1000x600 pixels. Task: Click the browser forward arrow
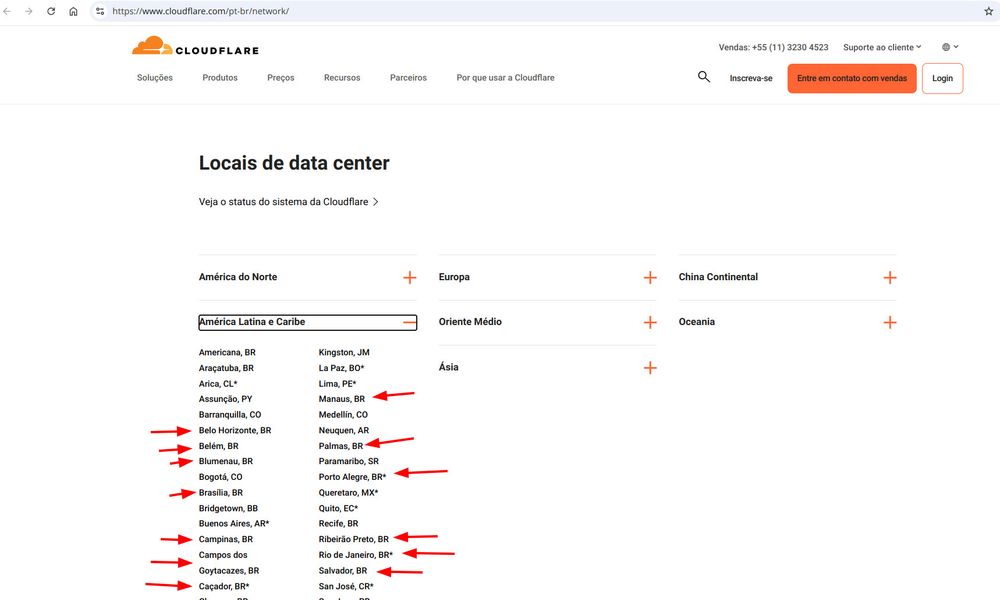tap(29, 11)
